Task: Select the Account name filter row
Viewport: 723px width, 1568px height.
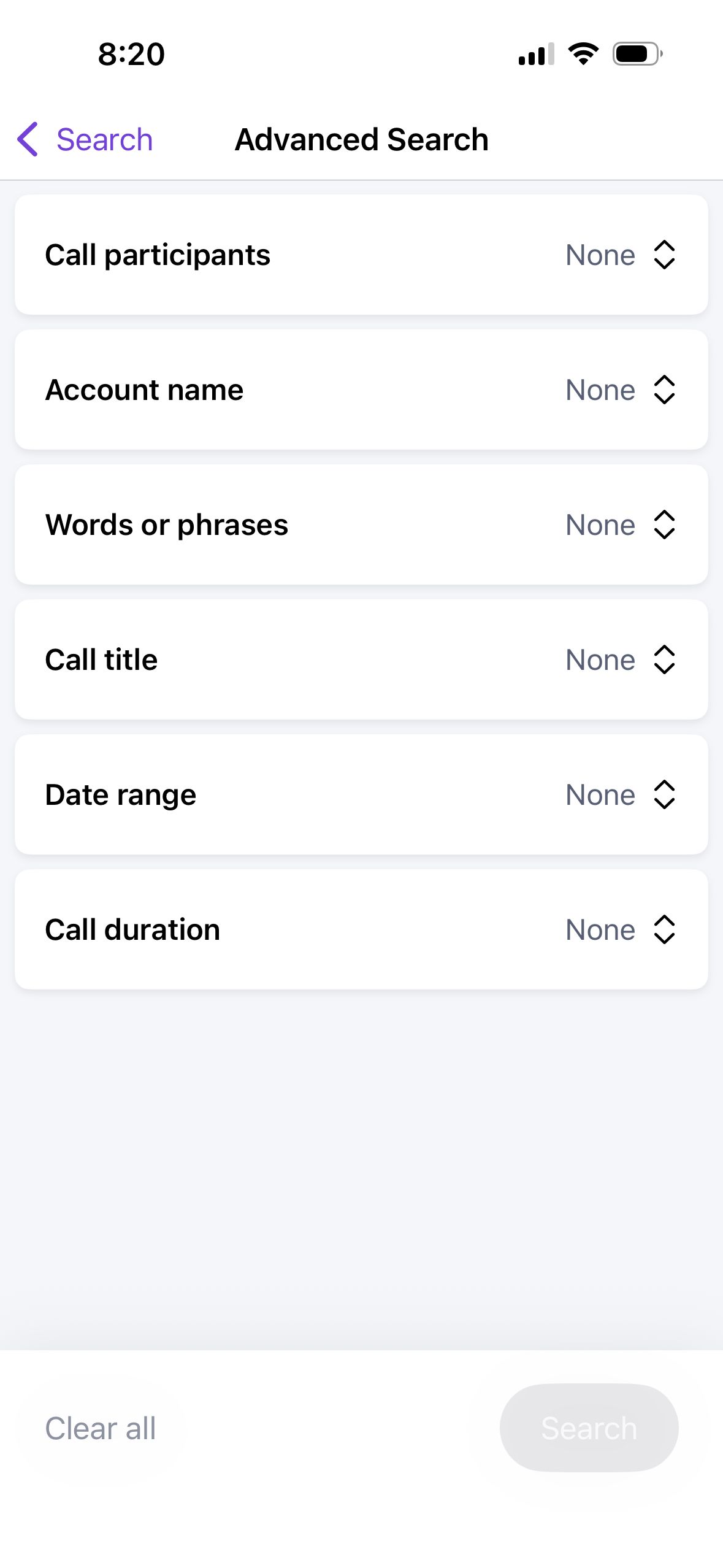Action: point(361,390)
